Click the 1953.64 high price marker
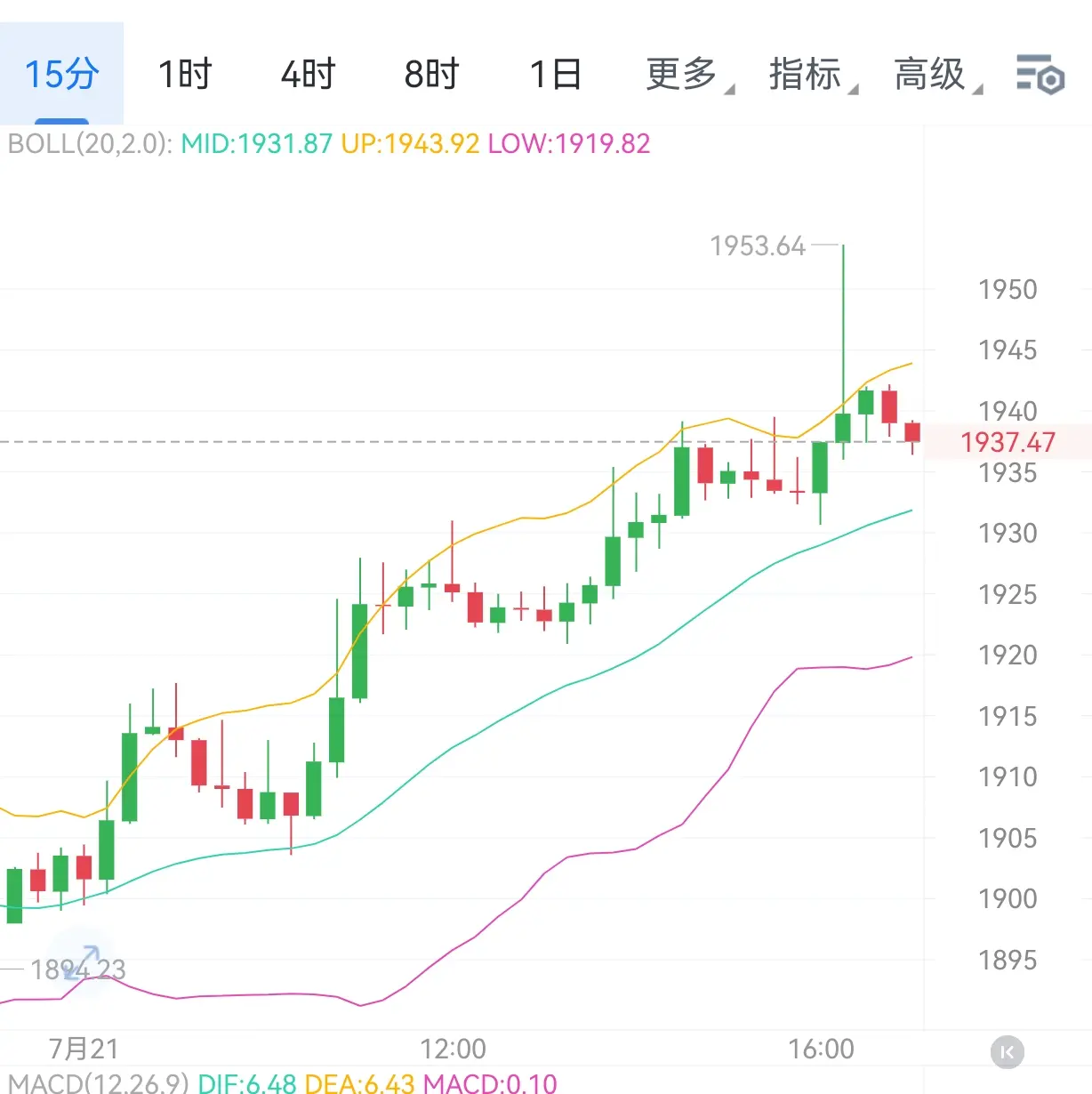Screen dimensions: 1092x1094 758,245
